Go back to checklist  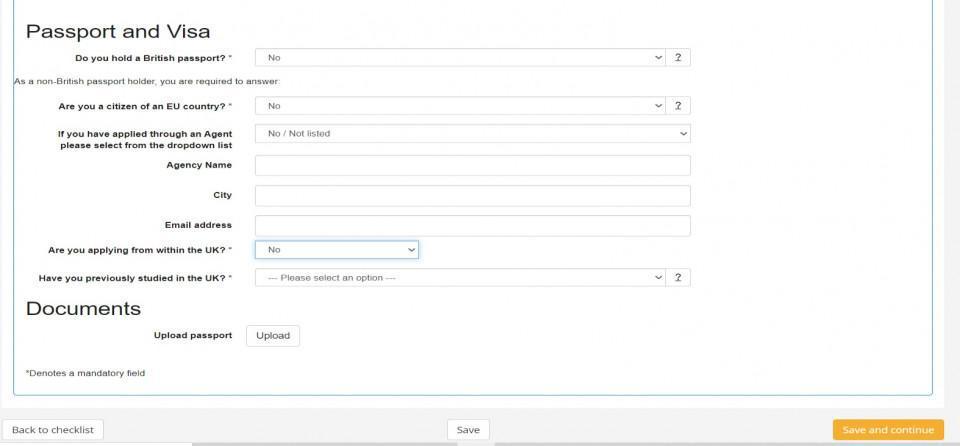53,430
